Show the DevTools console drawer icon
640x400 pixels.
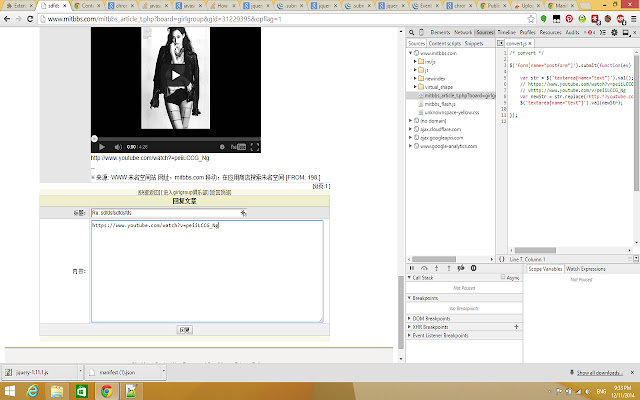pos(603,32)
